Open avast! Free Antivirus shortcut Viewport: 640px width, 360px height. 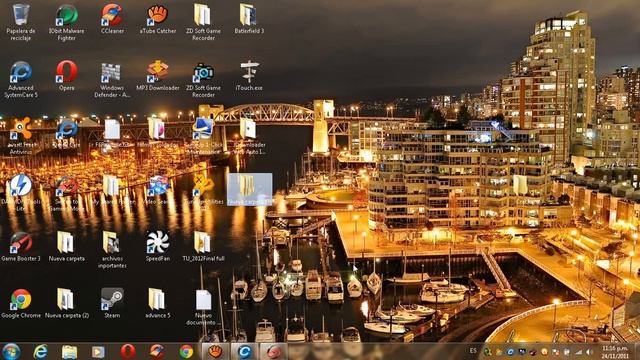click(x=21, y=136)
